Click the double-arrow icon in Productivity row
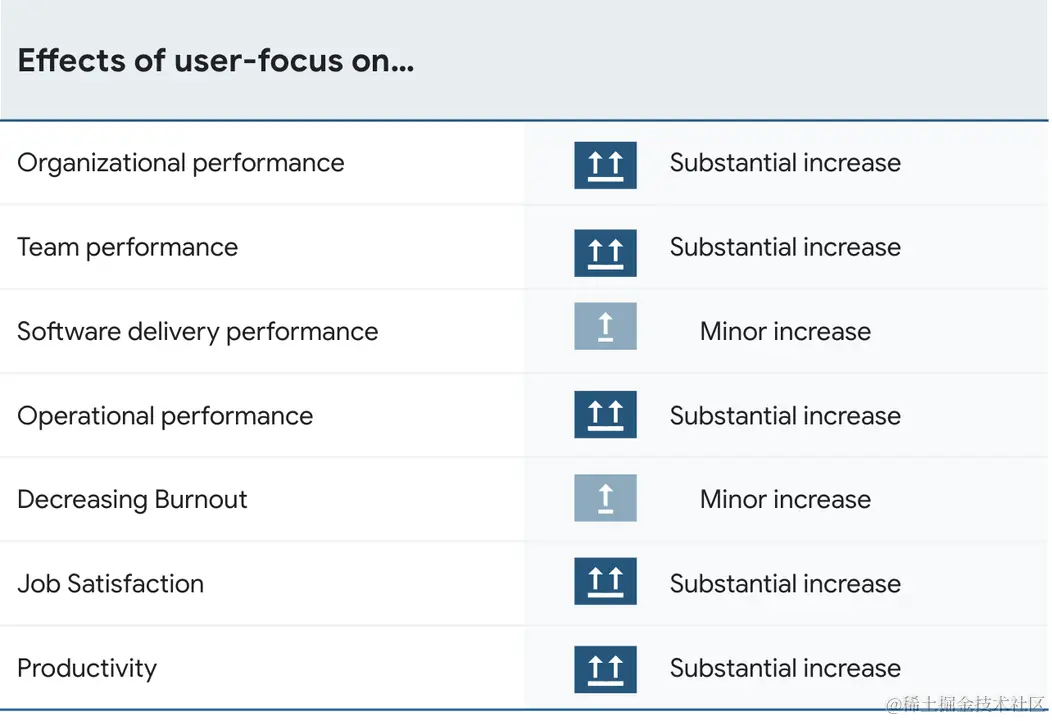Image resolution: width=1052 pixels, height=721 pixels. click(x=605, y=669)
